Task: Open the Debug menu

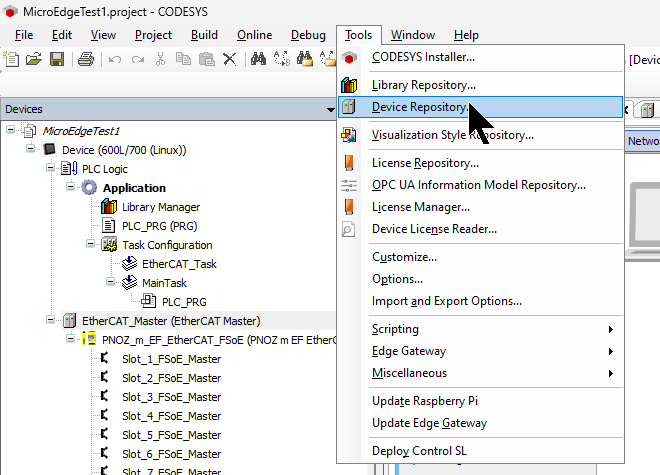Action: point(309,35)
